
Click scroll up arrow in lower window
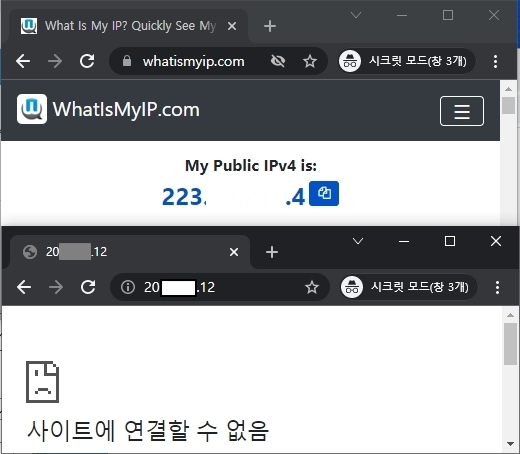point(510,315)
